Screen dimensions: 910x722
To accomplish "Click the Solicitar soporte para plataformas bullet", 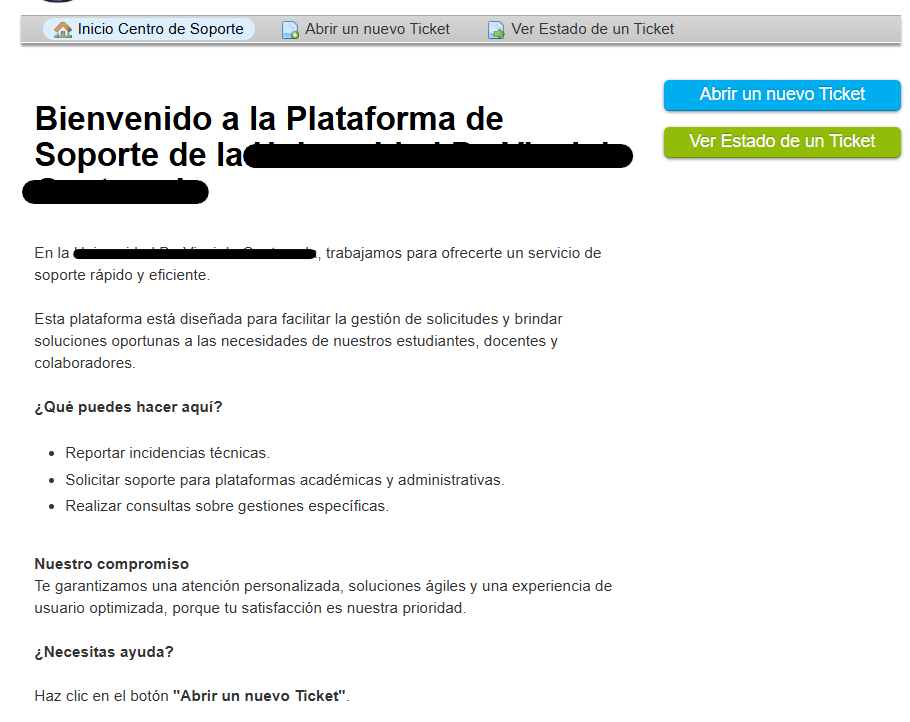I will pyautogui.click(x=284, y=480).
